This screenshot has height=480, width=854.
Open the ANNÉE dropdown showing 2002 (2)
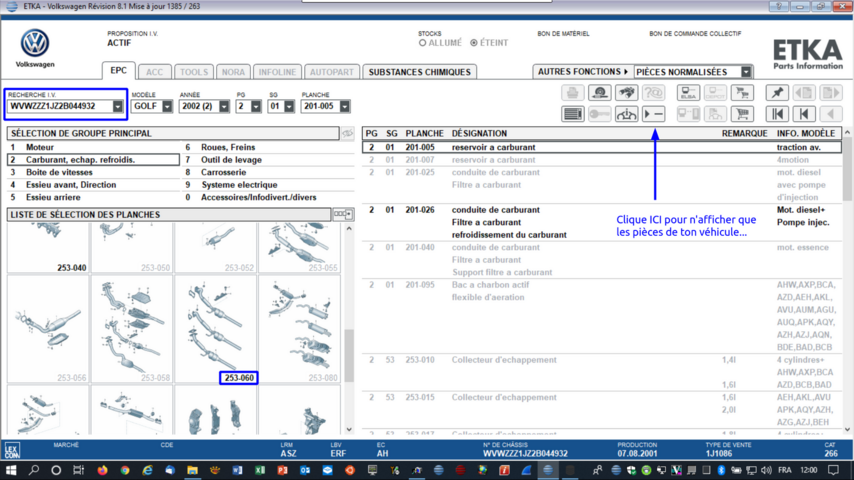224,107
